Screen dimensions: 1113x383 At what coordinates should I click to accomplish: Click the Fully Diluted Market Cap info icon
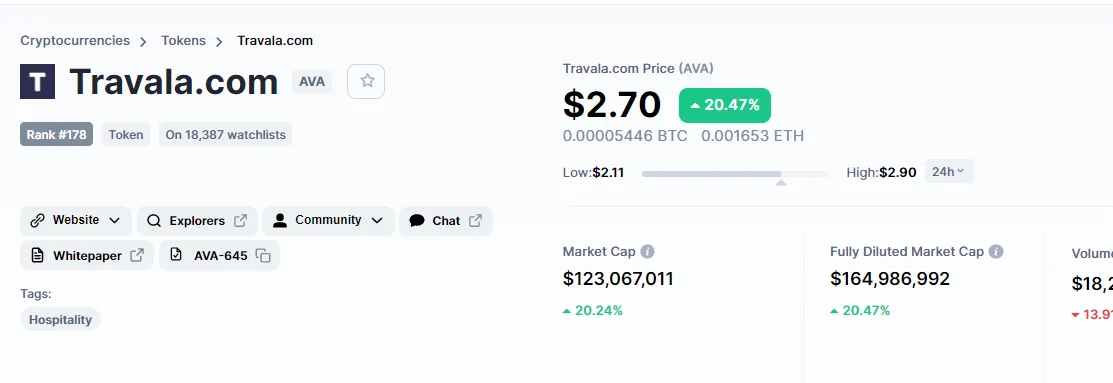point(996,252)
